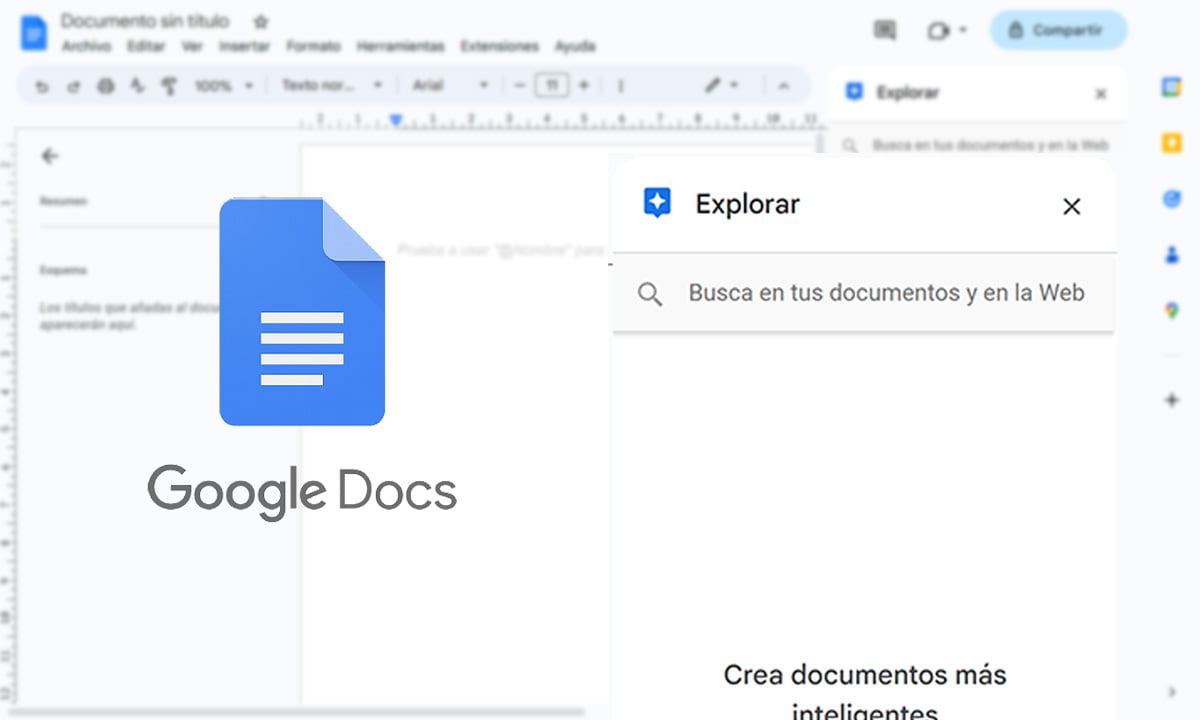The width and height of the screenshot is (1200, 720).
Task: Click the plus icon to get add-ons
Action: coord(1172,400)
